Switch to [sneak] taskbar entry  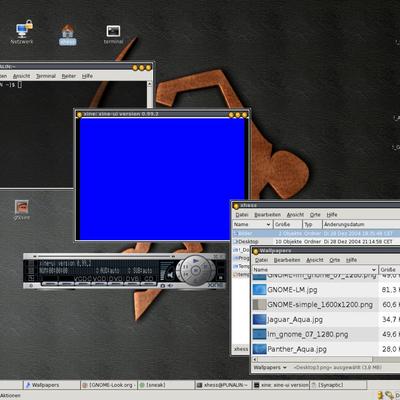point(166,385)
